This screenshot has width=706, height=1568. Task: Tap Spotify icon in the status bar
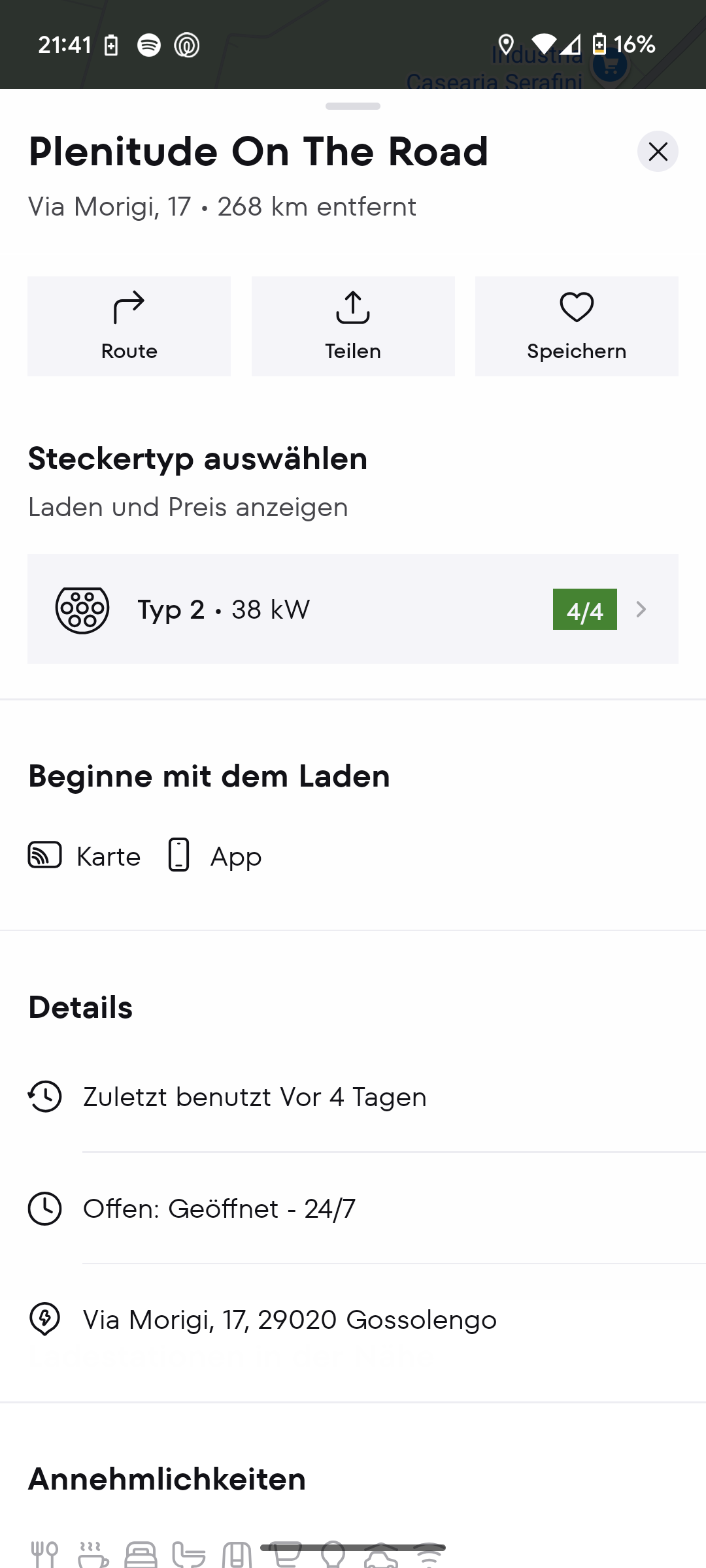[x=149, y=45]
